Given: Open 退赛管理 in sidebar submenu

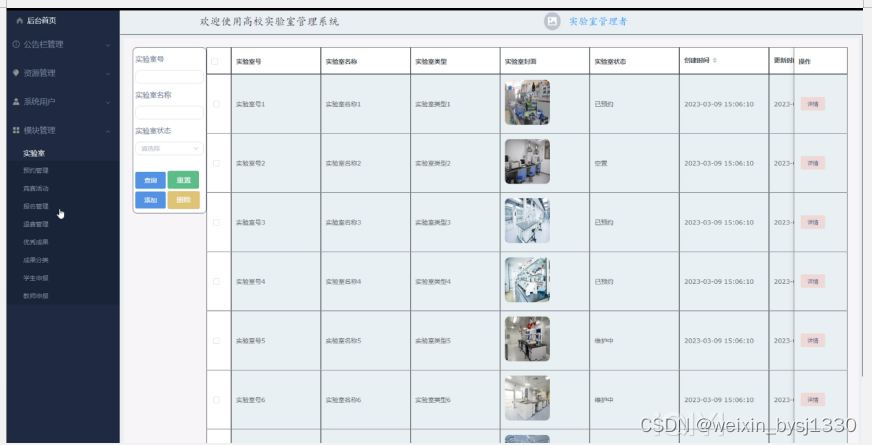Looking at the screenshot, I should (x=36, y=224).
